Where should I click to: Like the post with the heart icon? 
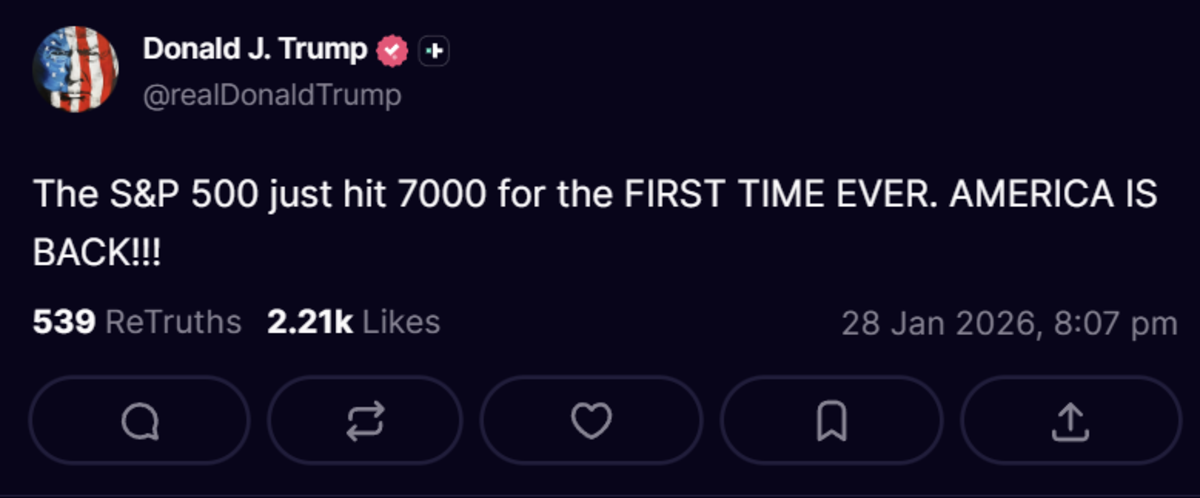[591, 422]
